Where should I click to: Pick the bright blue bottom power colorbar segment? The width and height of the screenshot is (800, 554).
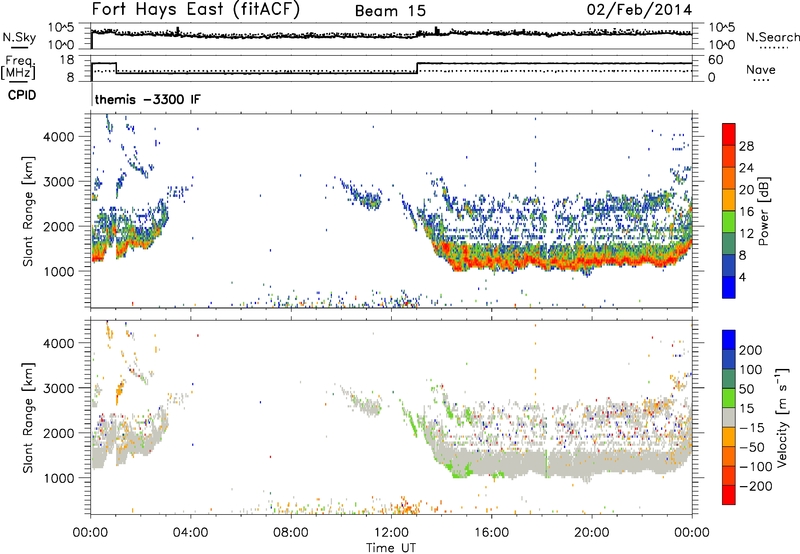(x=729, y=287)
